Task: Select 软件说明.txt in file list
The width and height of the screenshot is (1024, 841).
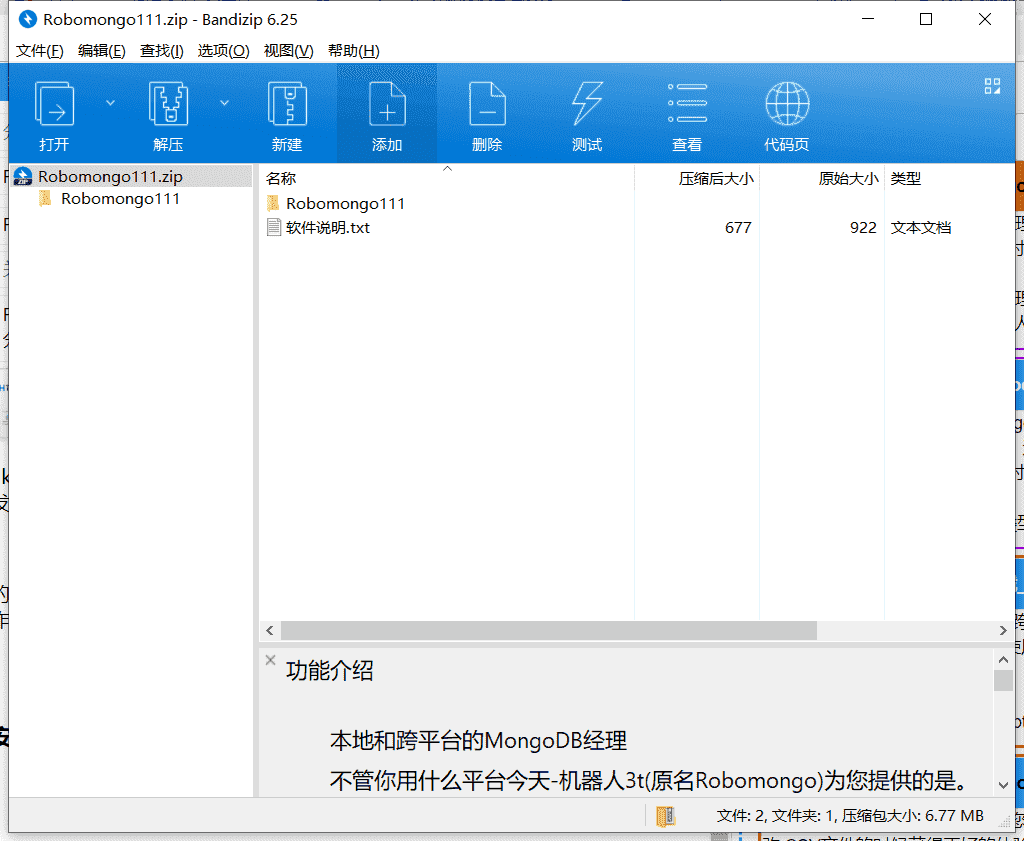Action: tap(328, 228)
